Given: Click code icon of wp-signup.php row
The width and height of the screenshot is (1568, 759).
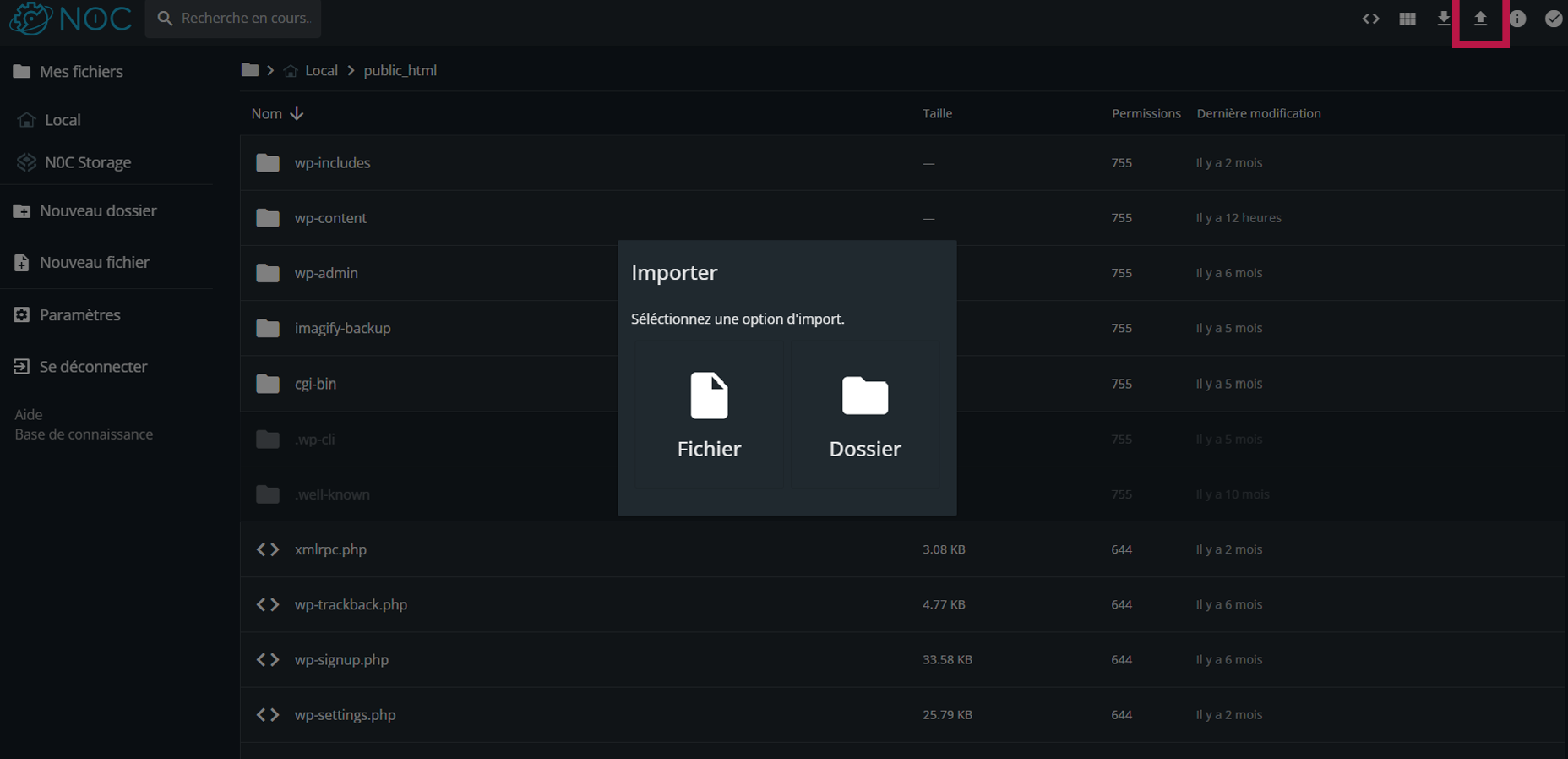Looking at the screenshot, I should point(268,659).
